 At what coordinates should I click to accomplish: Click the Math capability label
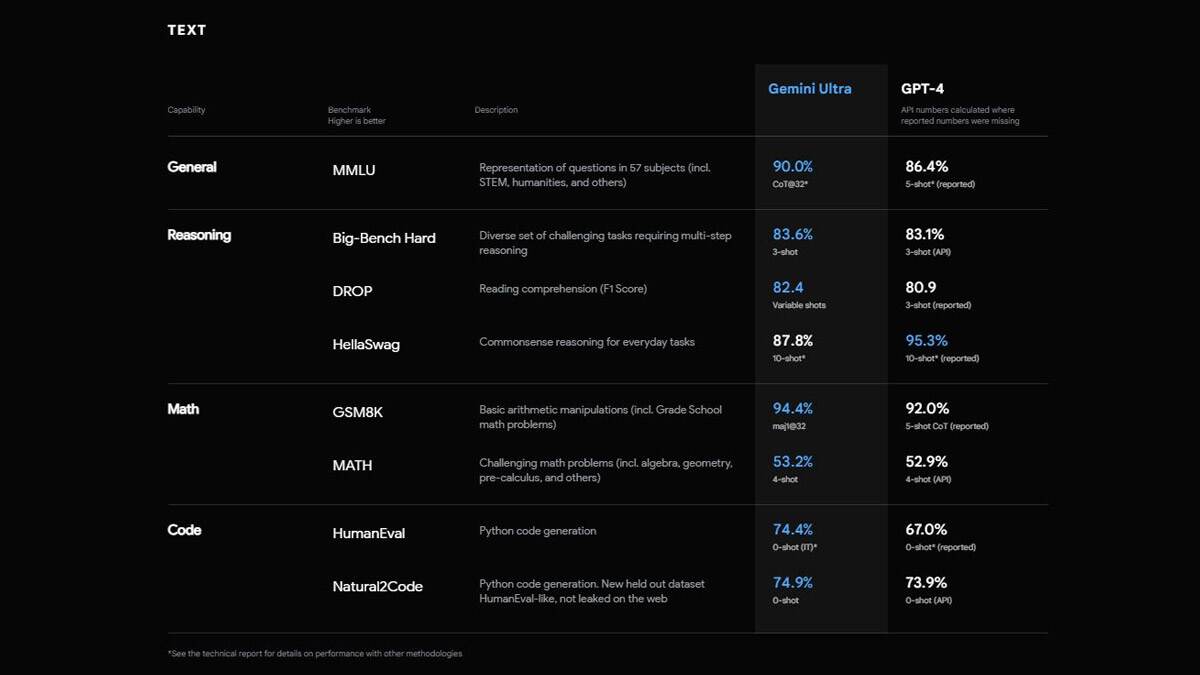183,409
